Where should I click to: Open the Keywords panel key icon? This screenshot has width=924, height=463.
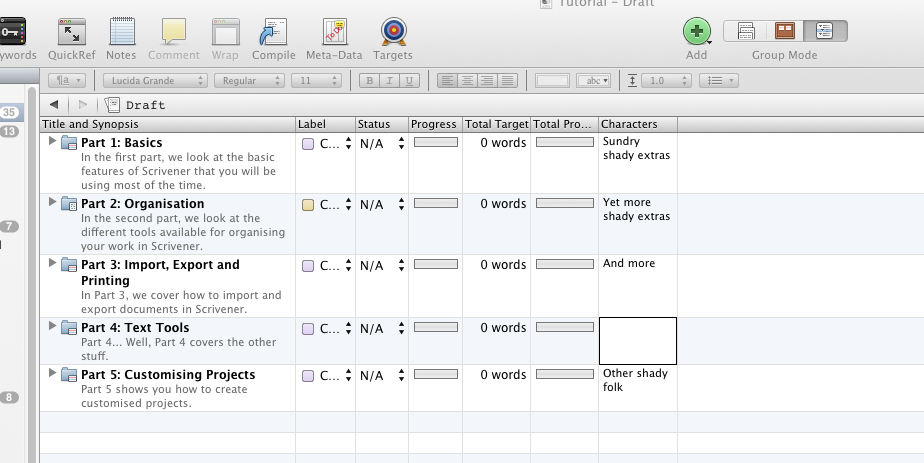point(12,32)
